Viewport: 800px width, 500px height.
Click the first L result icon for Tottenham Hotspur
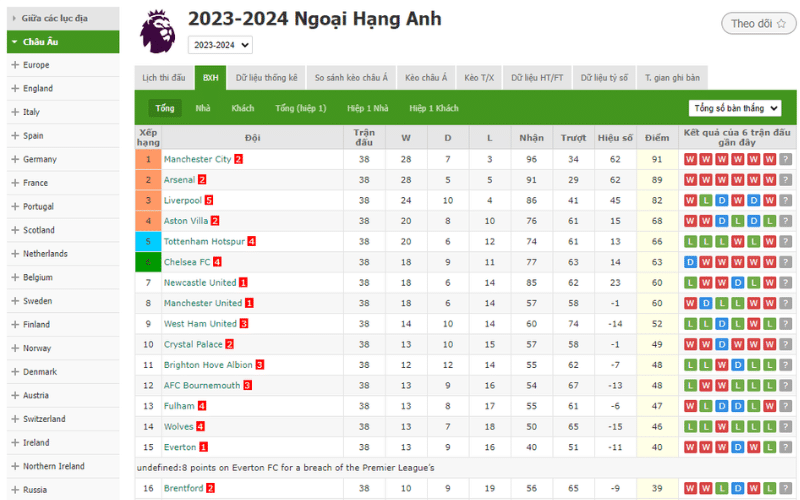(690, 241)
